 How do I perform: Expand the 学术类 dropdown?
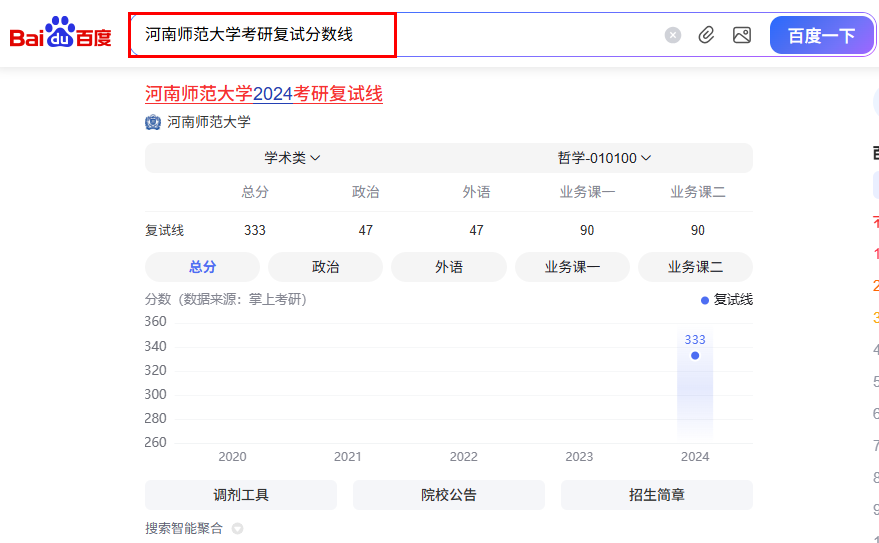tap(292, 158)
